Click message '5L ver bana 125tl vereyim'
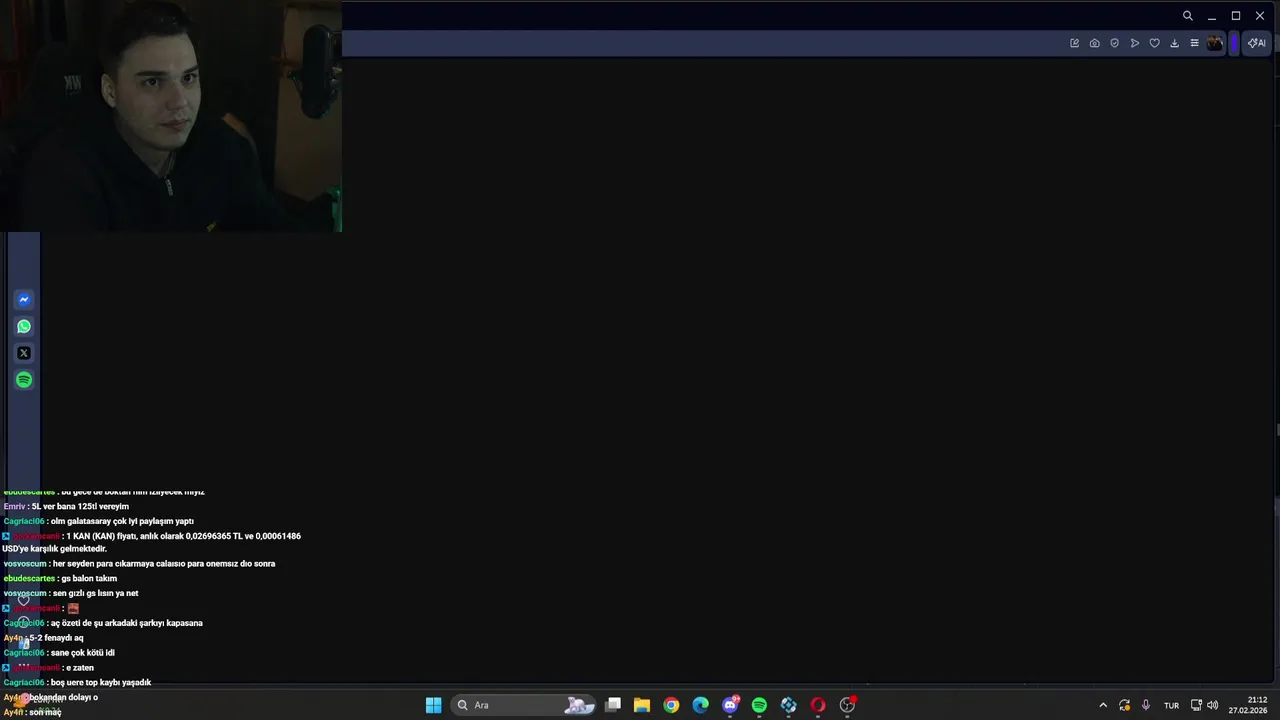The width and height of the screenshot is (1280, 720). coord(80,507)
